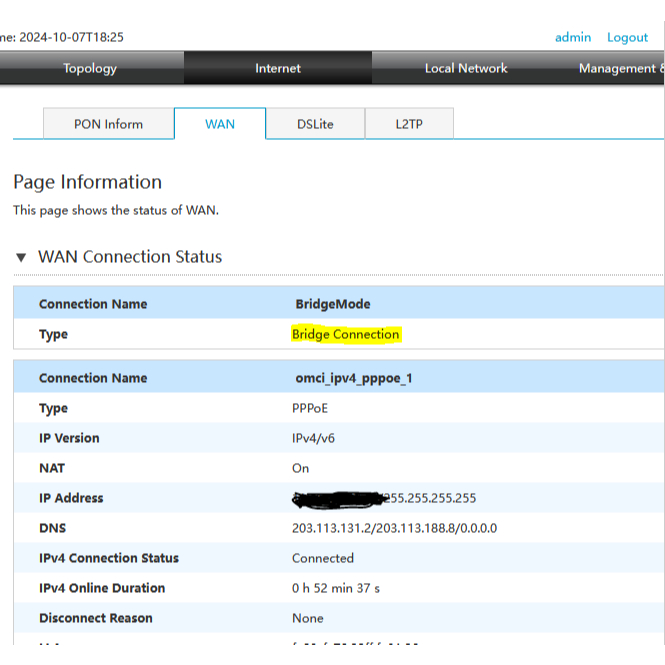Click the Page Information heading
The height and width of the screenshot is (665, 665).
[87, 182]
